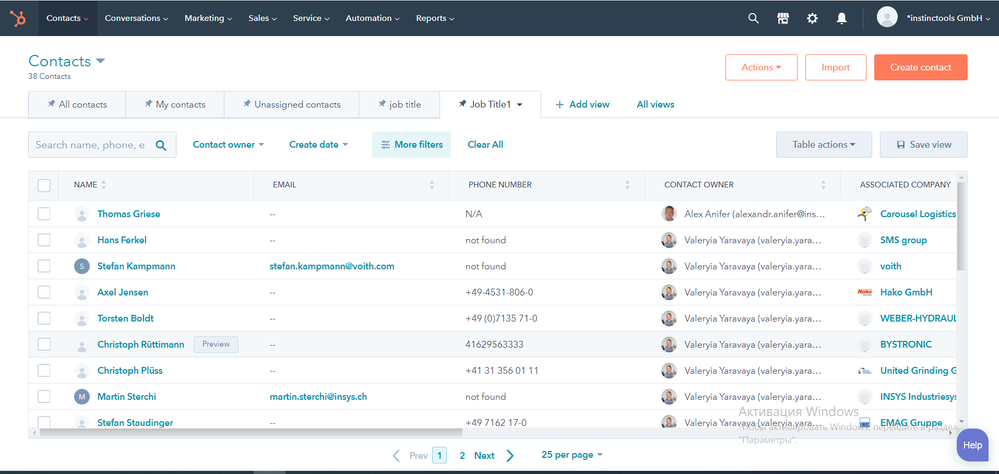The width and height of the screenshot is (999, 474).
Task: Click the Clear All link
Action: 485,145
